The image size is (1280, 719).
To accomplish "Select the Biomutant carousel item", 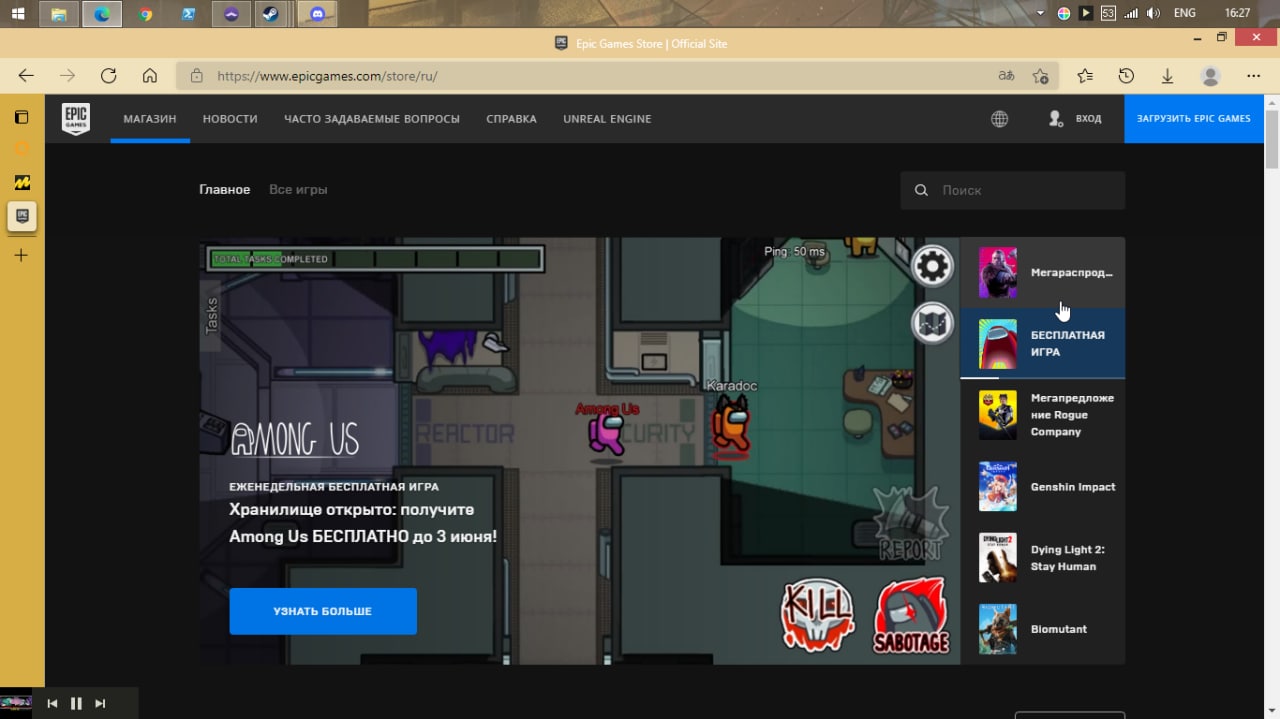I will 1043,629.
